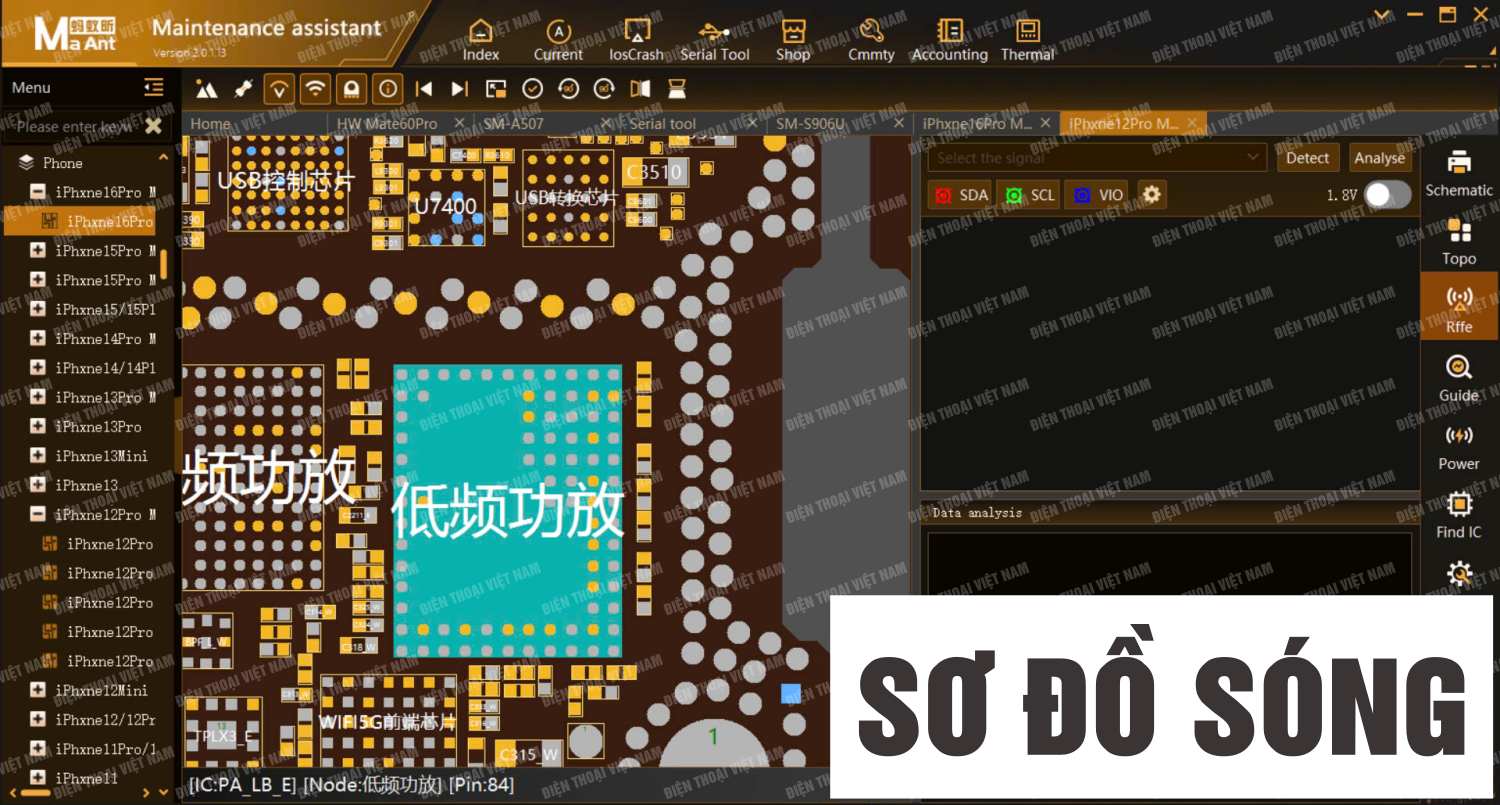
Task: Toggle the downward signal icon in toolbar
Action: click(x=279, y=89)
